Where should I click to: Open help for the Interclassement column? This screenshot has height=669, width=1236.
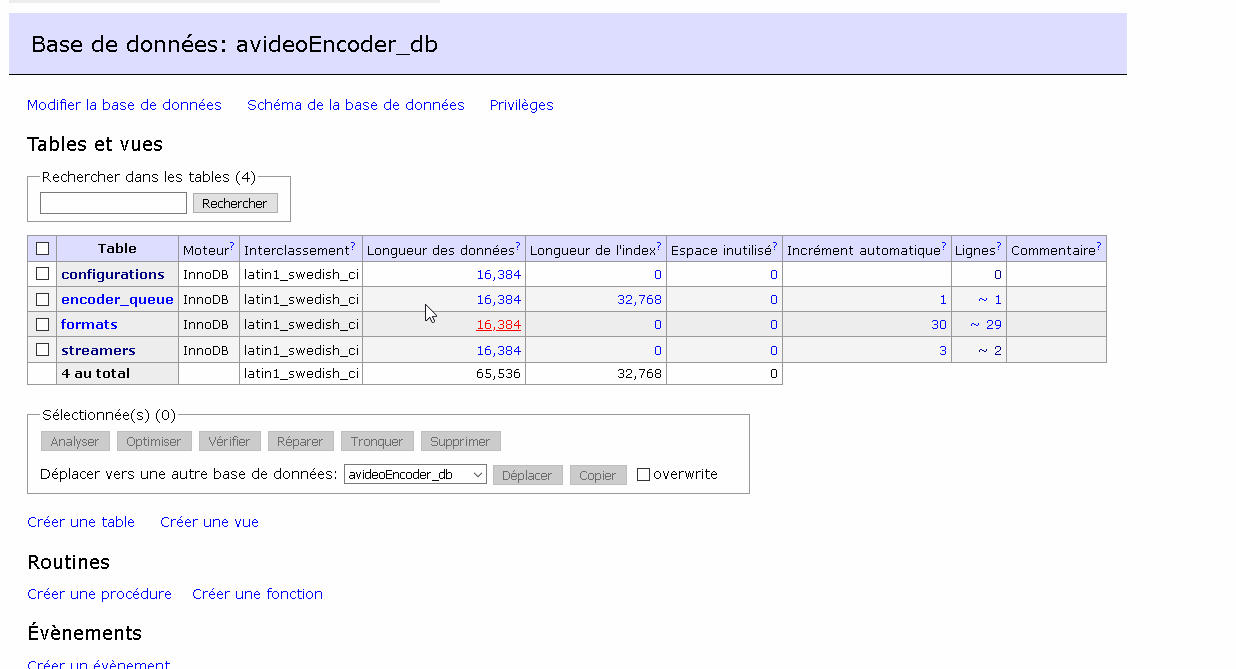point(352,243)
